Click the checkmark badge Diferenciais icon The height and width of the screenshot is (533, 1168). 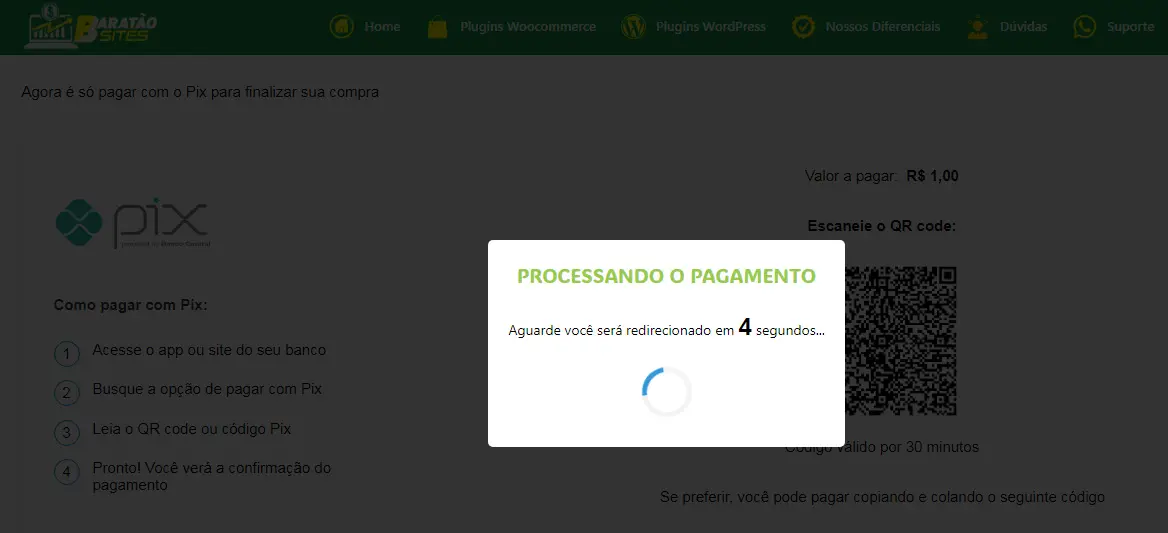coord(802,27)
